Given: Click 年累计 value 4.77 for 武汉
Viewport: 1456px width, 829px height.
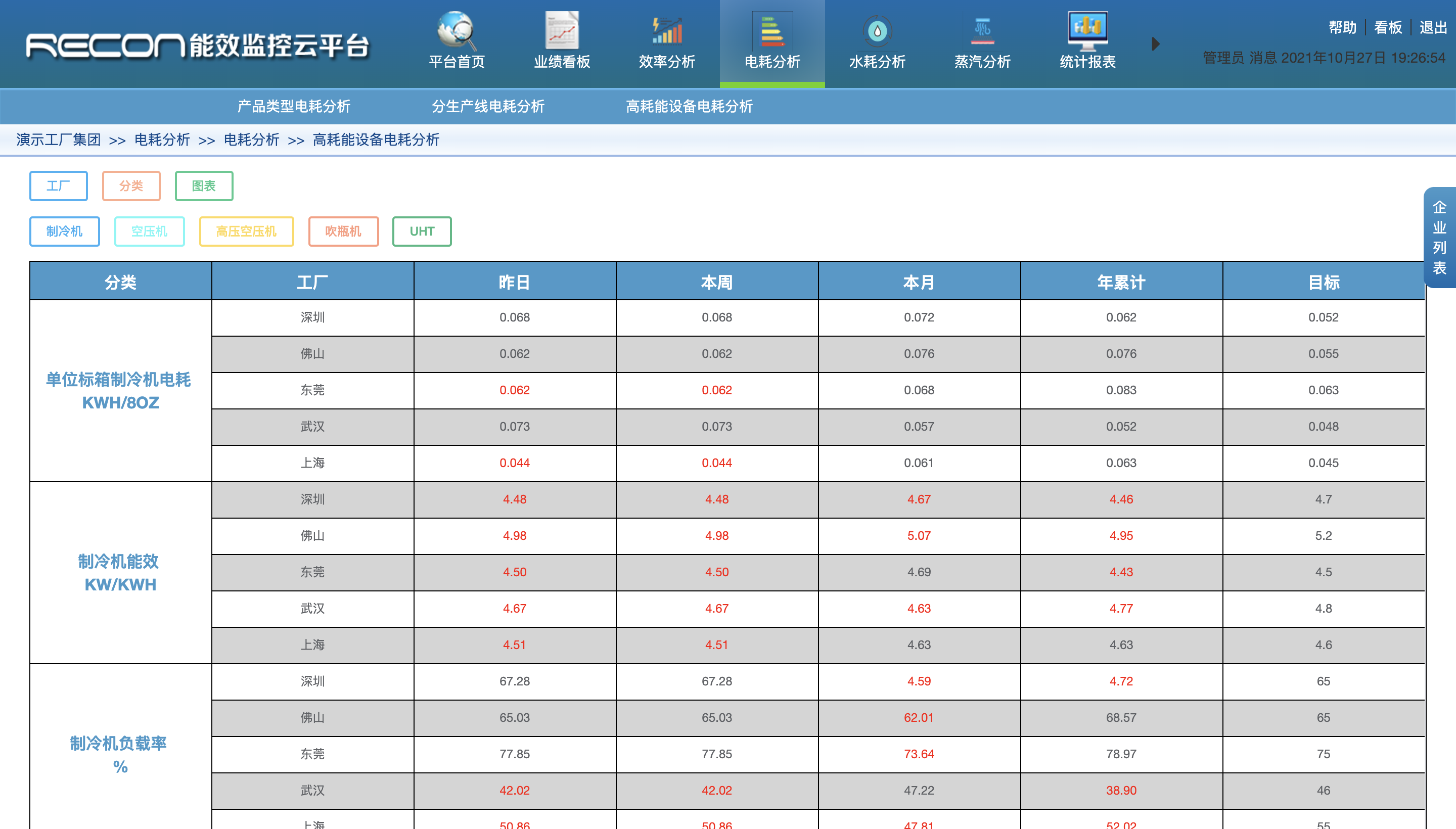Looking at the screenshot, I should click(x=1121, y=608).
